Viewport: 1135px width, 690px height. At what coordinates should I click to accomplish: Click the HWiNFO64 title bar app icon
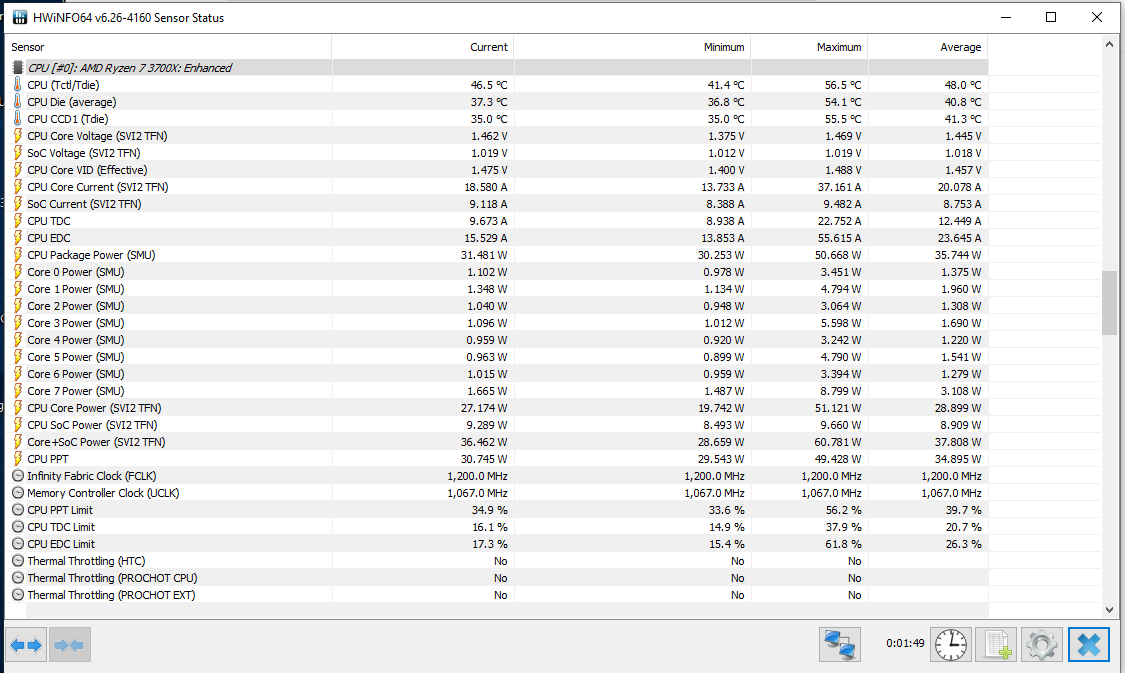(x=20, y=17)
